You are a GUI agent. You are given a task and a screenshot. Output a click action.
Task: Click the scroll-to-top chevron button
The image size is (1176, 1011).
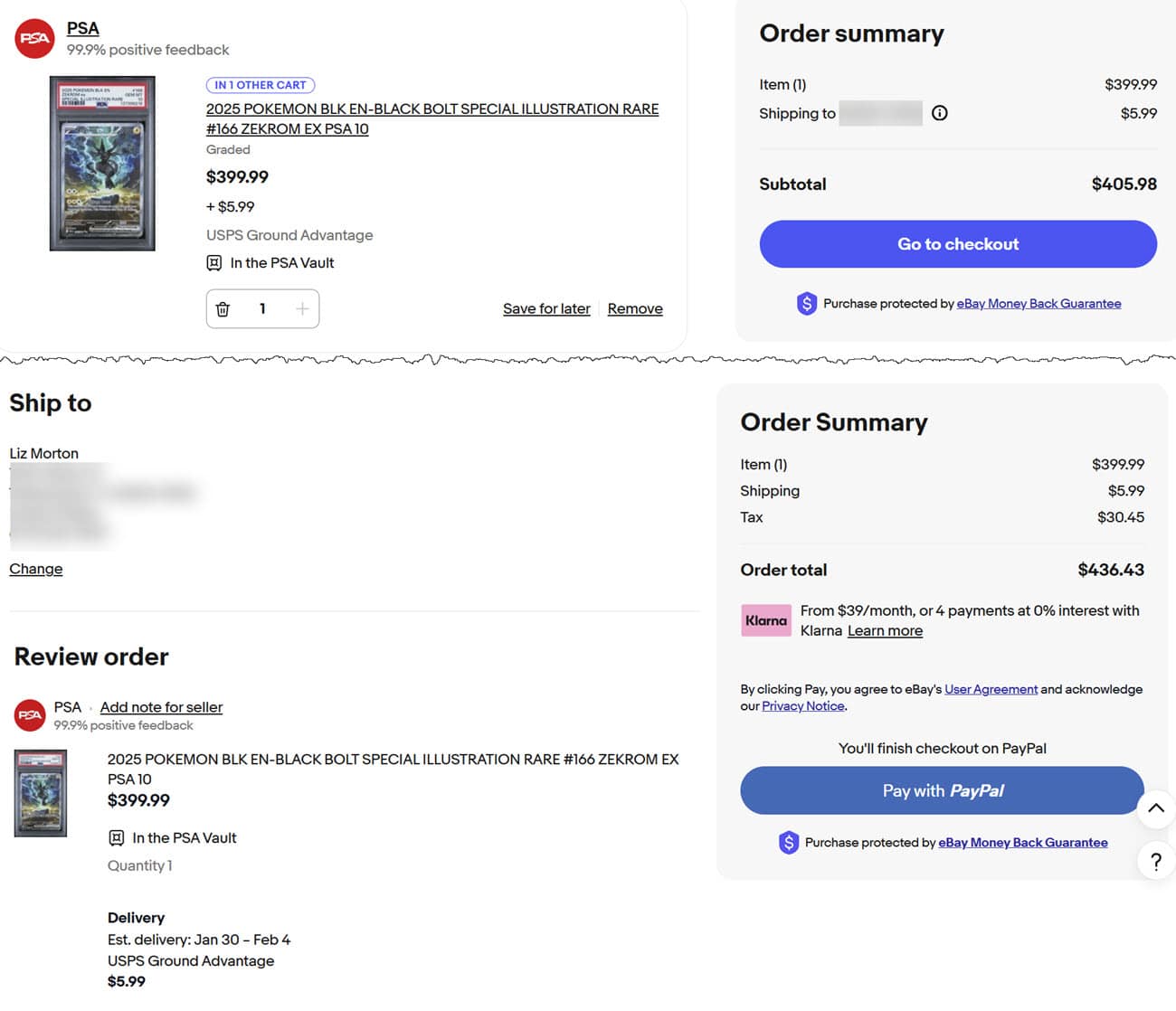tap(1155, 808)
